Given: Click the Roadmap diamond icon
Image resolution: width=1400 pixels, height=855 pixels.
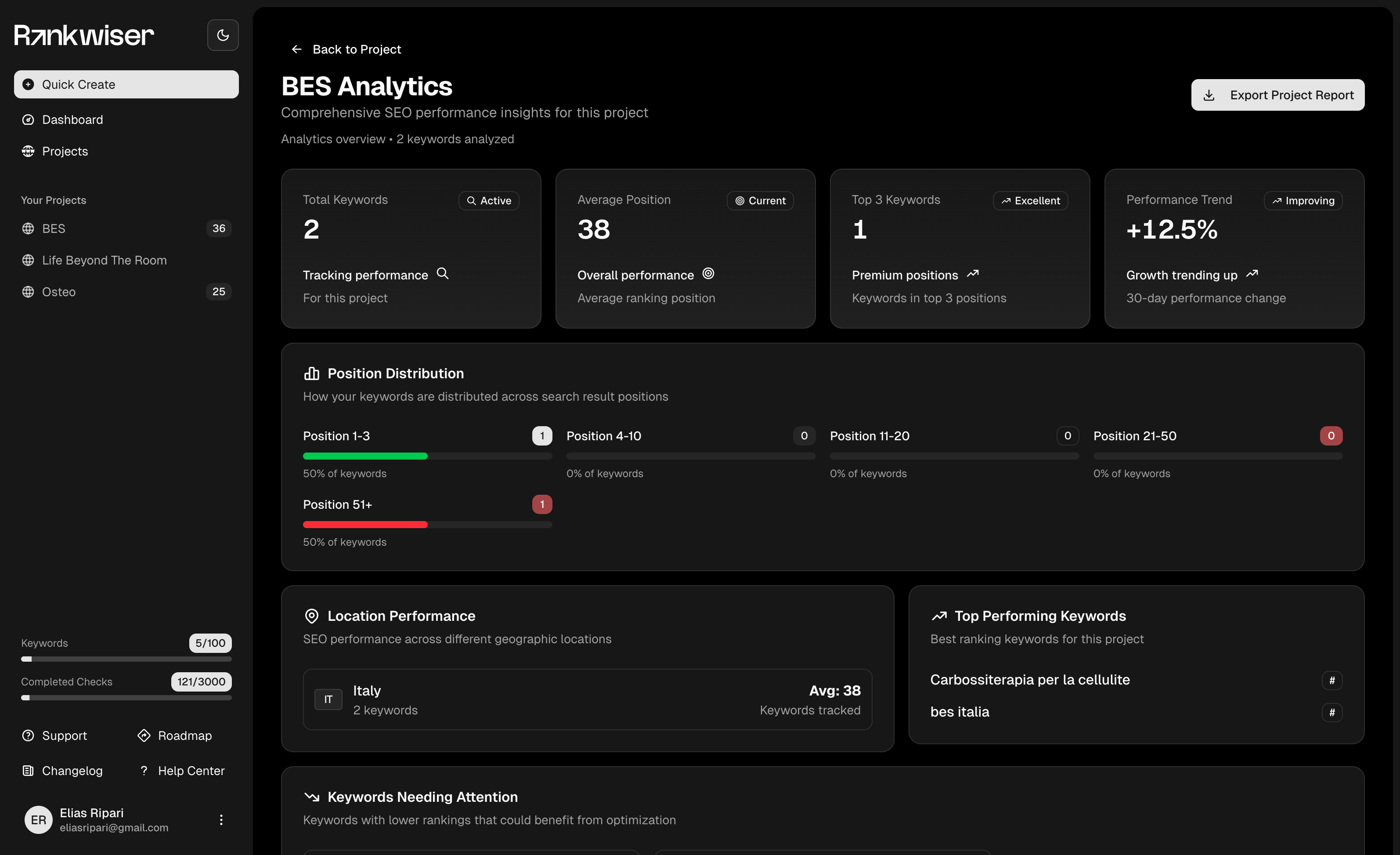Looking at the screenshot, I should (x=144, y=735).
